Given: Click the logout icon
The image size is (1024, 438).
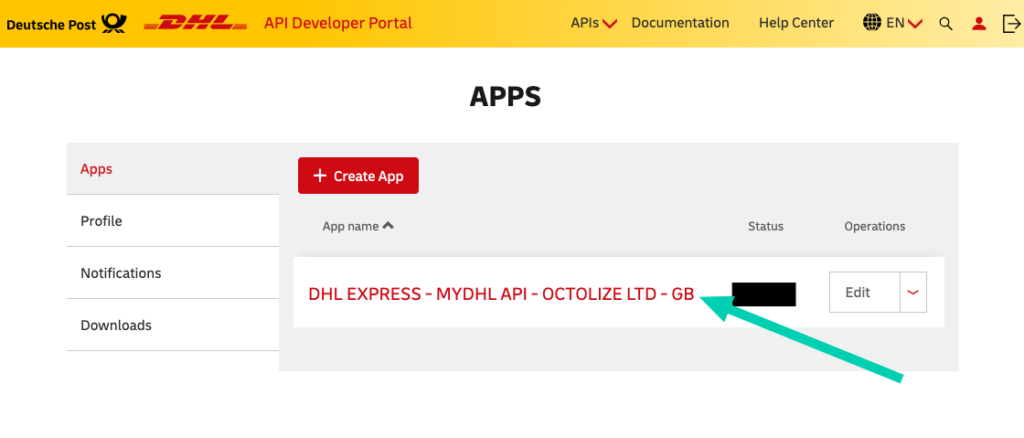Looking at the screenshot, I should coord(1011,23).
